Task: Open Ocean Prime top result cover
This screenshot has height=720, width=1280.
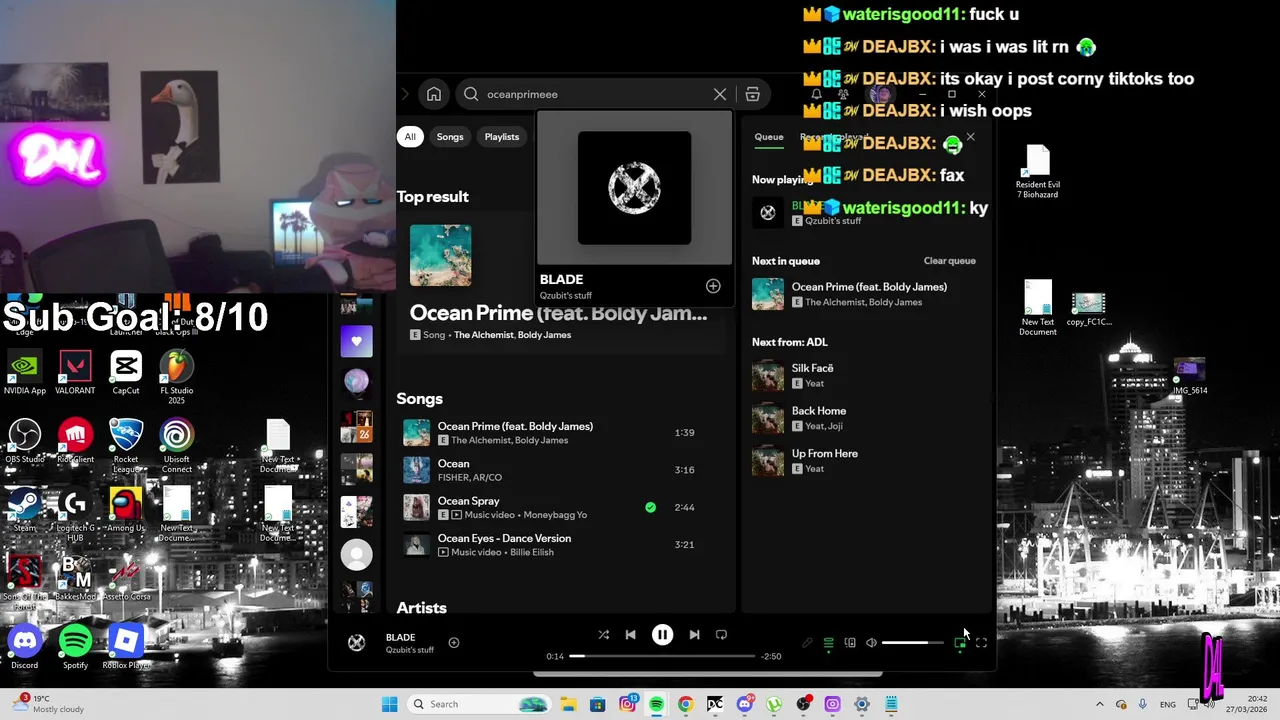Action: pos(440,255)
